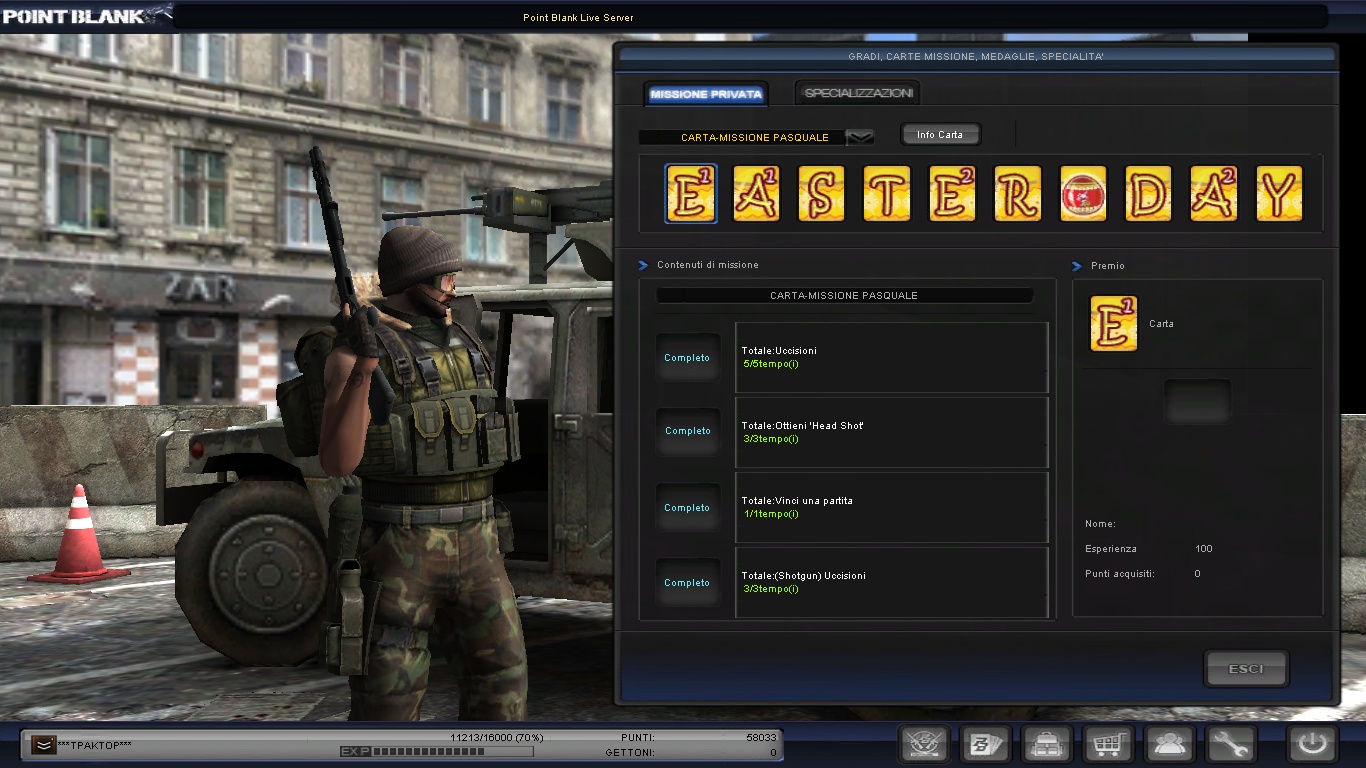Click the Carta label beside reward icon
The height and width of the screenshot is (768, 1366).
click(1161, 324)
